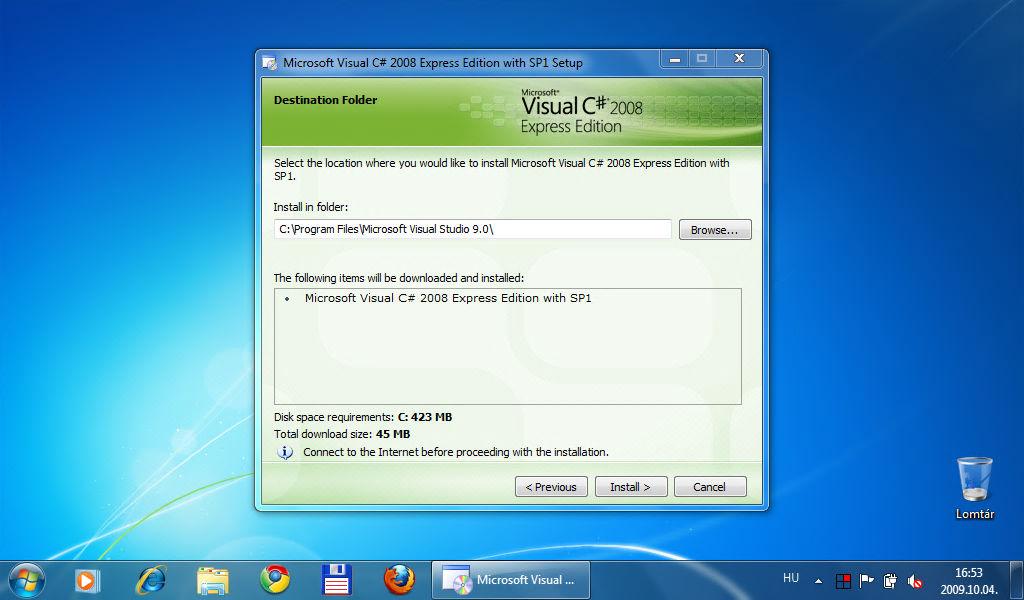Click the power plug tray icon
Viewport: 1024px width, 600px height.
890,580
